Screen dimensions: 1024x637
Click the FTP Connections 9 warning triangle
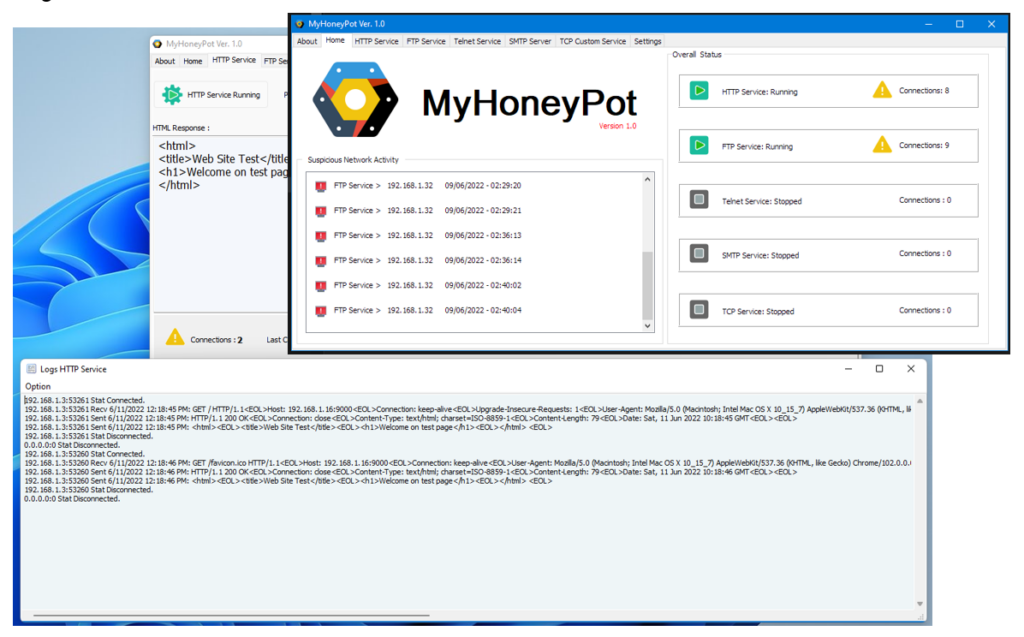point(882,144)
